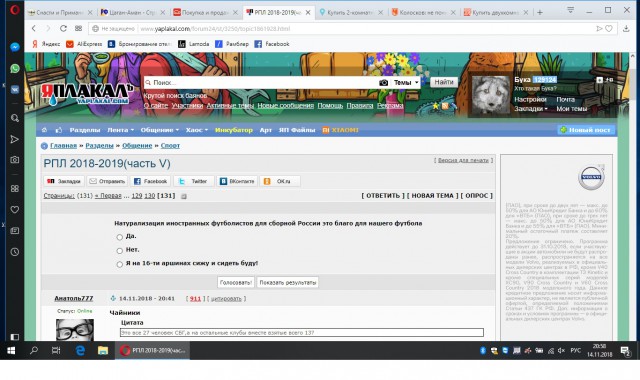Expand the 'Общение' menu
640x380 pixels.
pyautogui.click(x=160, y=130)
